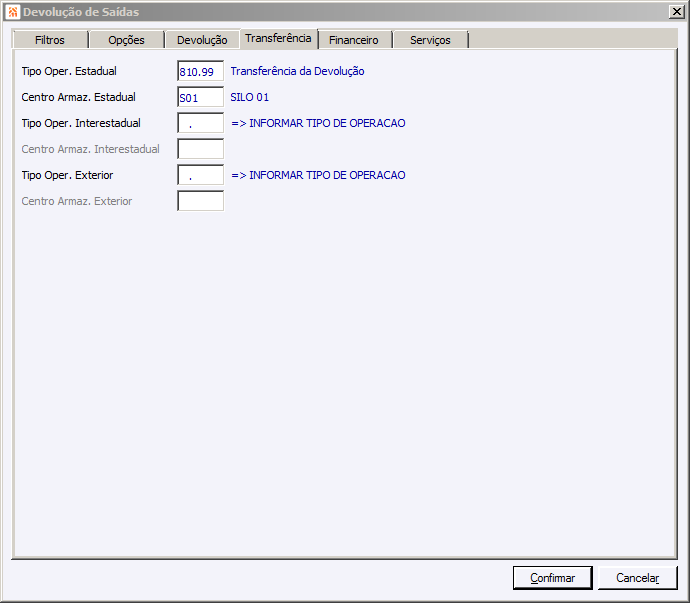Close the Devolução de Saídas window

click(676, 12)
